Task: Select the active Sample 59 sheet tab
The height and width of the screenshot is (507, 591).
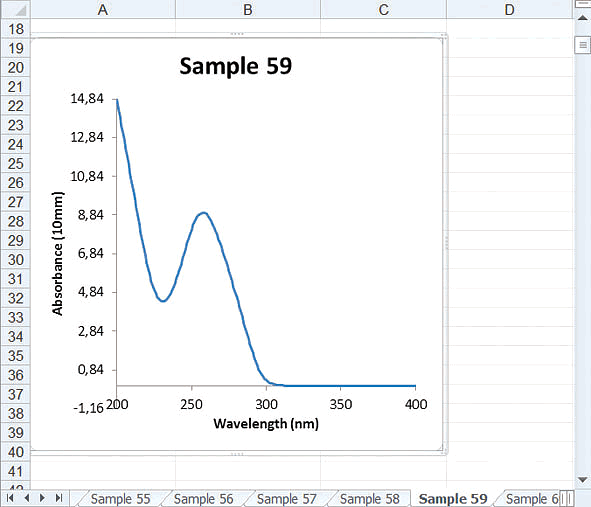Action: (x=453, y=499)
